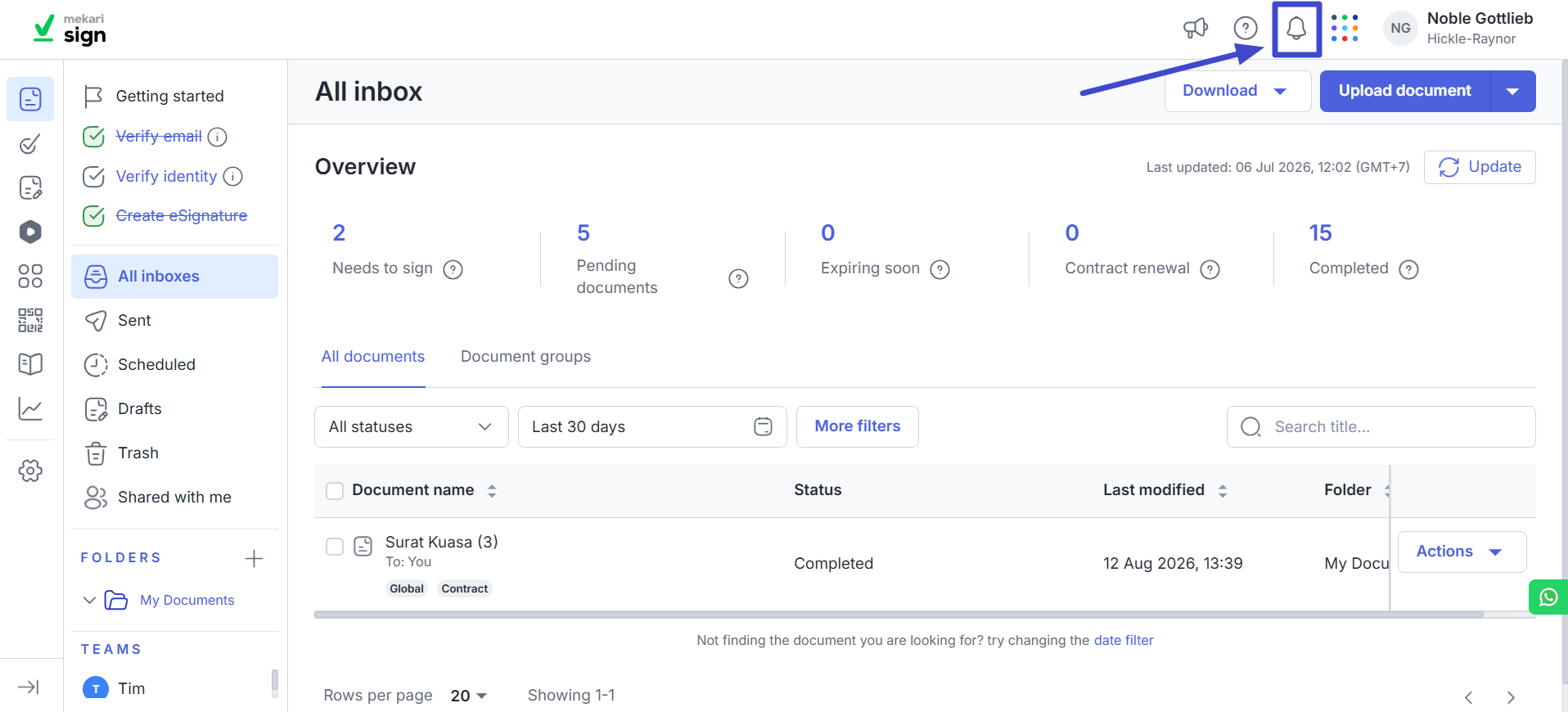The height and width of the screenshot is (712, 1568).
Task: Click the help icon beside Expiring soon
Action: pos(940,269)
